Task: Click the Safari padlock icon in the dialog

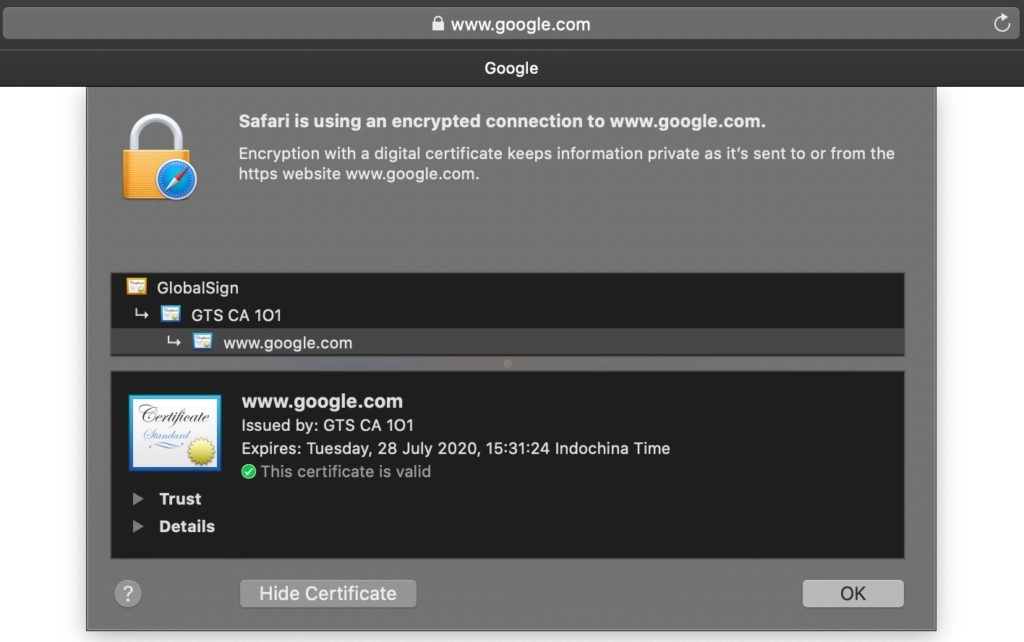Action: coord(159,157)
